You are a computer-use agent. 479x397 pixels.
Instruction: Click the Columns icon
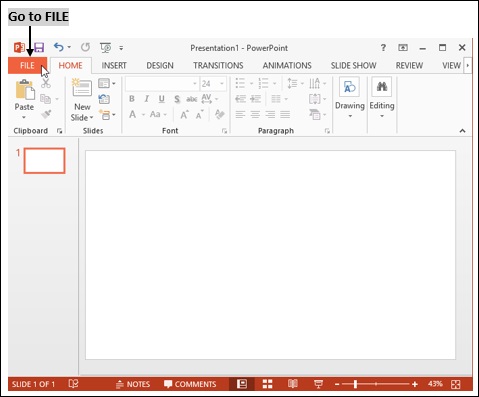pyautogui.click(x=276, y=99)
